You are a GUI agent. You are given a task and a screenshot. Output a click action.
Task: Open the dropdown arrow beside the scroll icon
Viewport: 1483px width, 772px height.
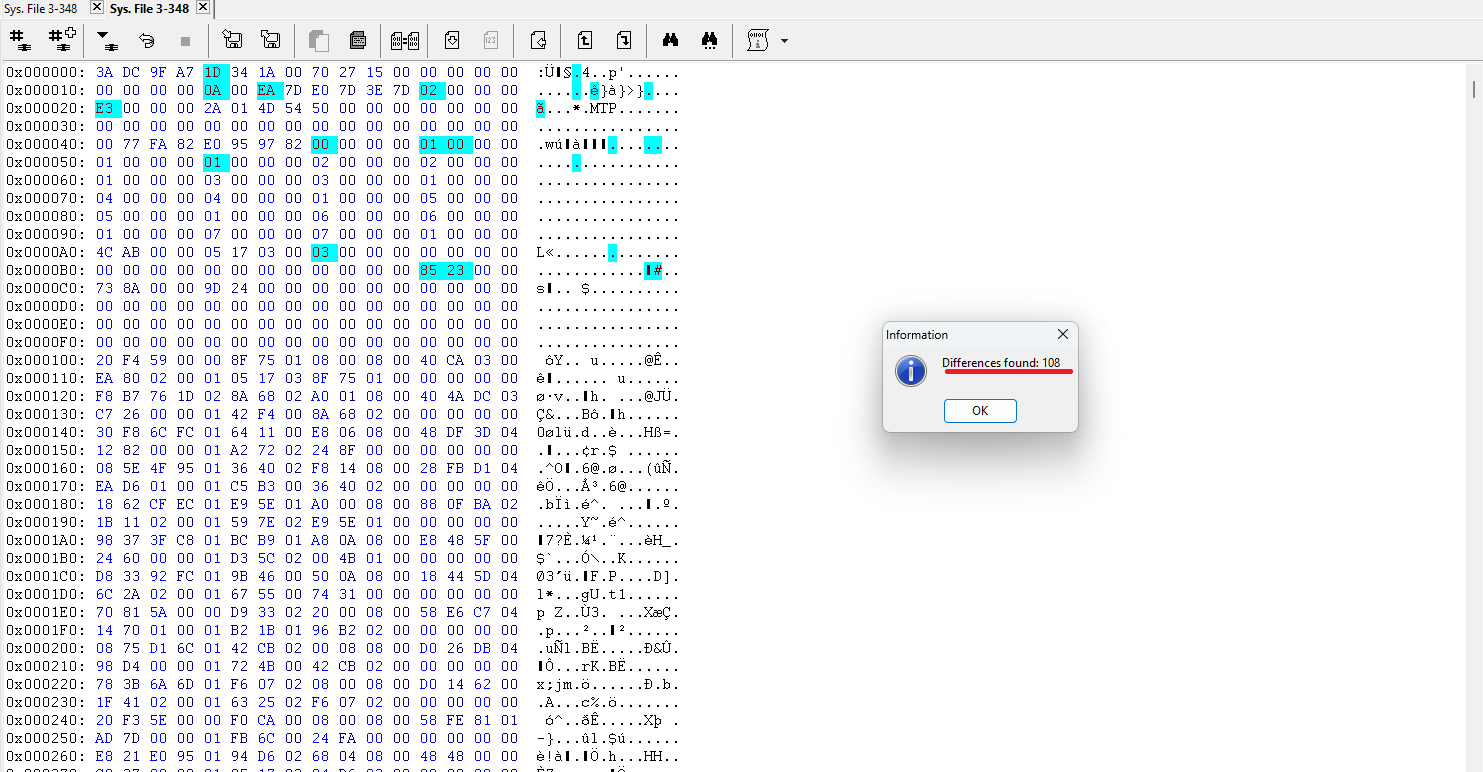pos(784,41)
